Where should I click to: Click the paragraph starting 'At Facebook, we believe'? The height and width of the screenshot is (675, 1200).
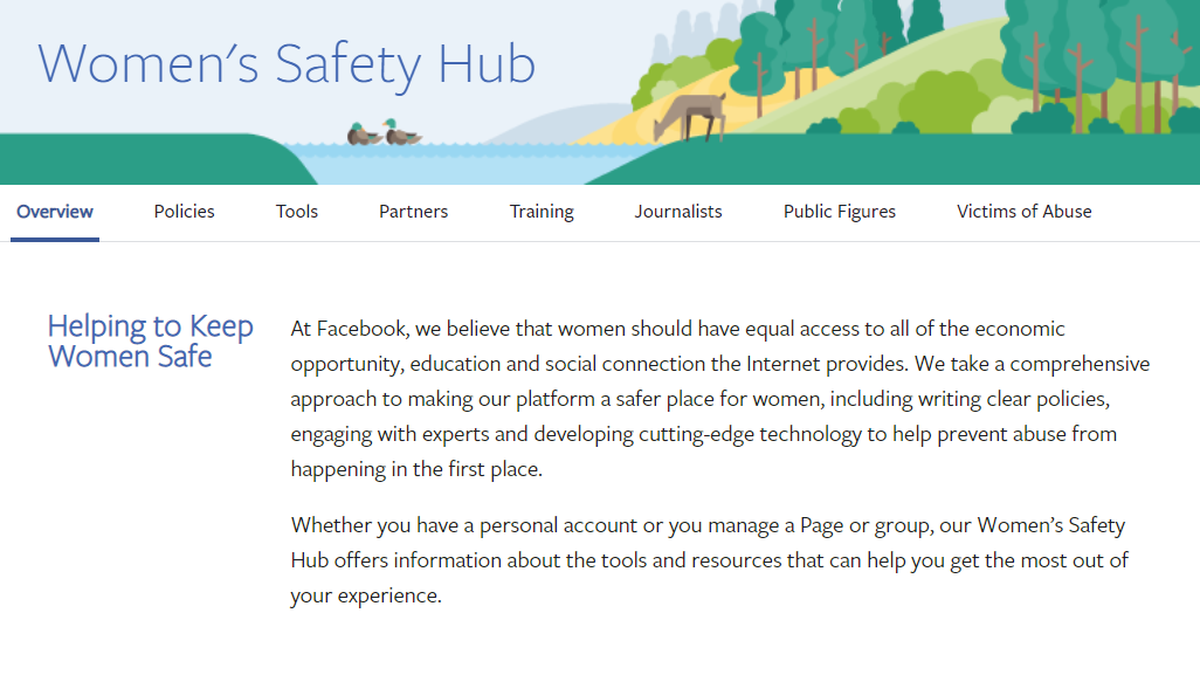(x=720, y=399)
